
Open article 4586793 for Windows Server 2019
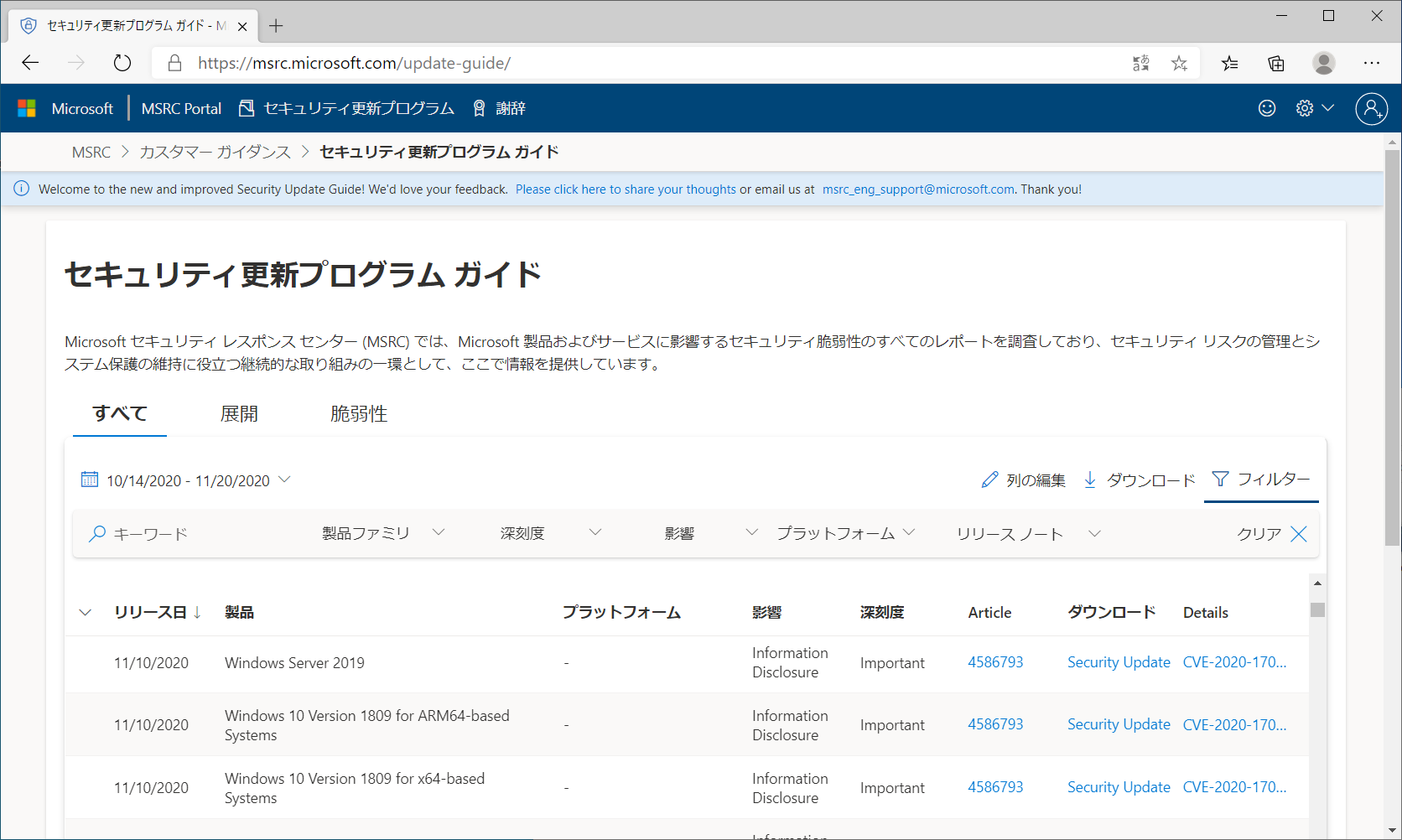pos(995,662)
